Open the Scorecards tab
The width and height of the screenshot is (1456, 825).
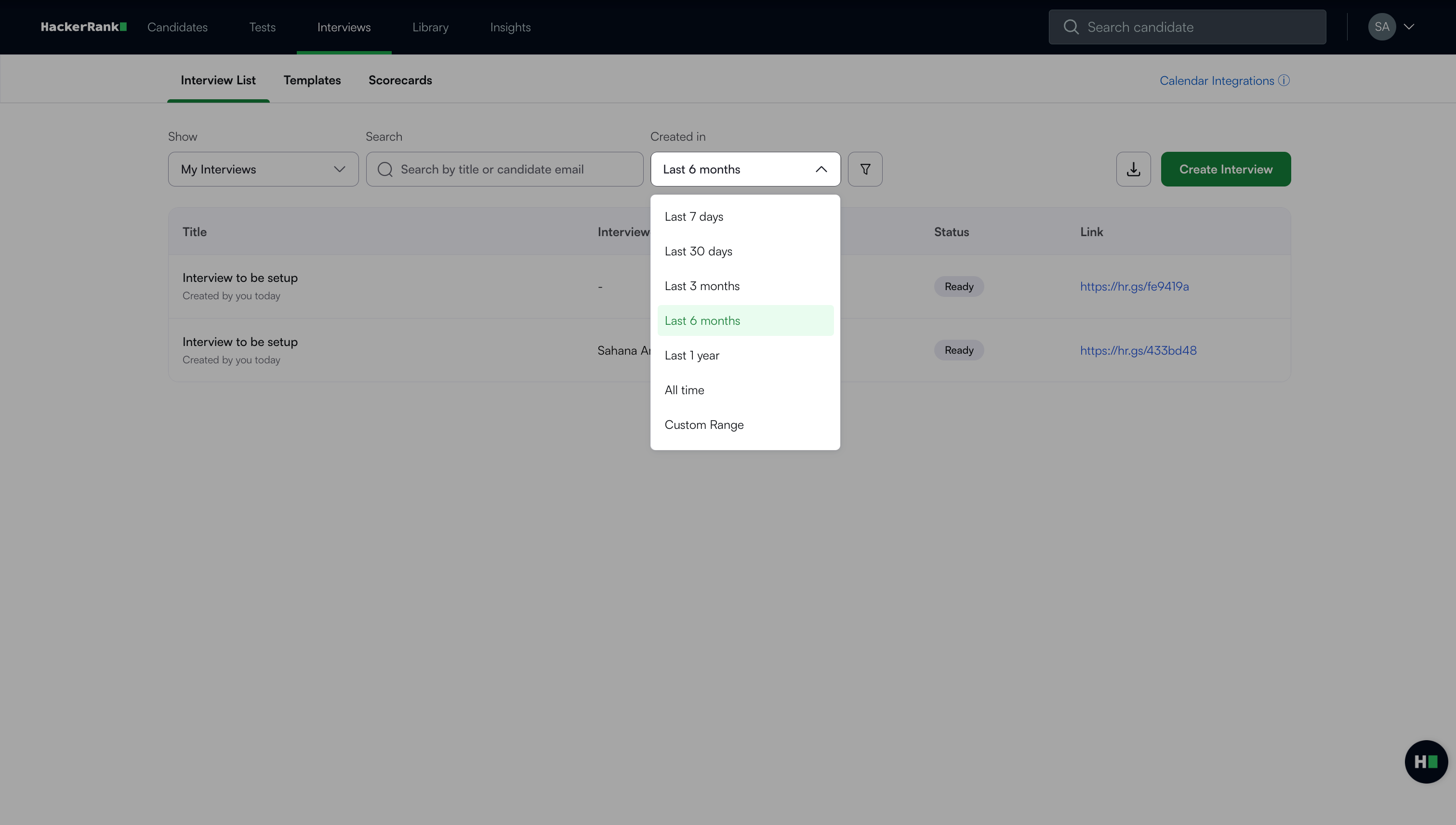click(x=400, y=80)
